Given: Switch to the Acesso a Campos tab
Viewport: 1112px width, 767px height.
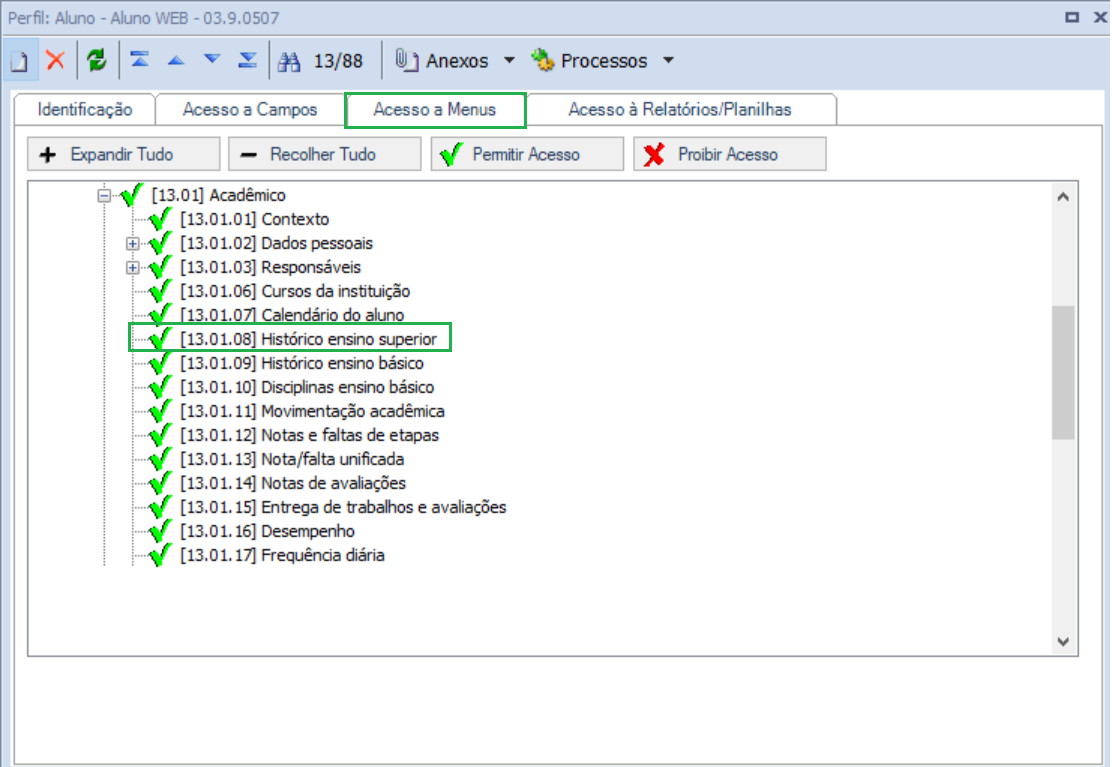Looking at the screenshot, I should point(250,110).
